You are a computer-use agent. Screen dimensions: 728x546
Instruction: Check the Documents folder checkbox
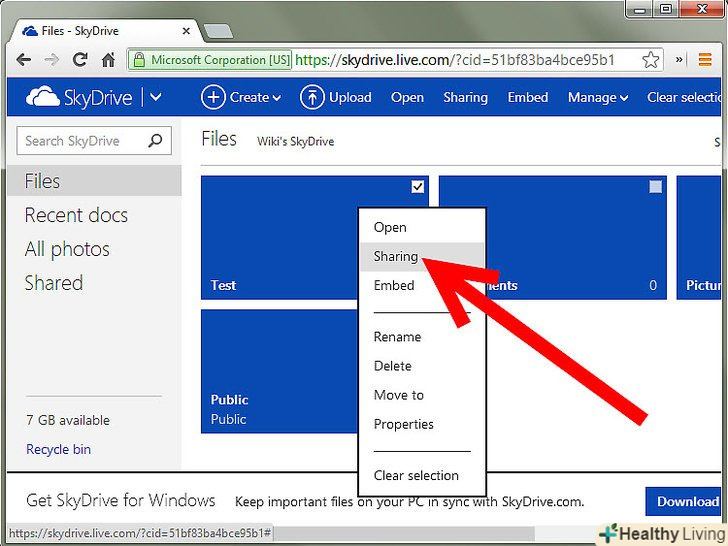[x=656, y=187]
